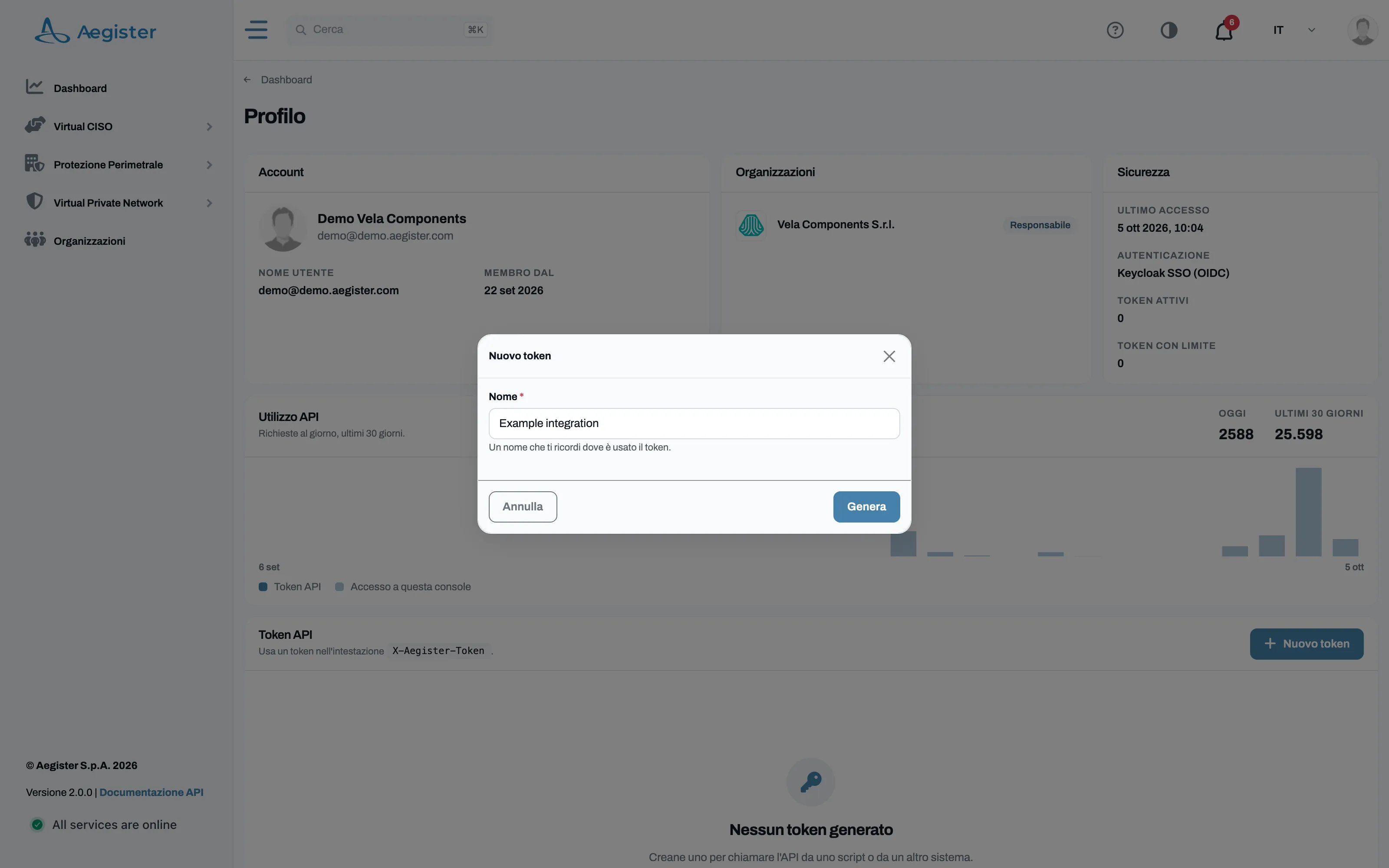The image size is (1389, 868).
Task: Expand the Virtual CISO submenu chevron
Action: [x=210, y=127]
